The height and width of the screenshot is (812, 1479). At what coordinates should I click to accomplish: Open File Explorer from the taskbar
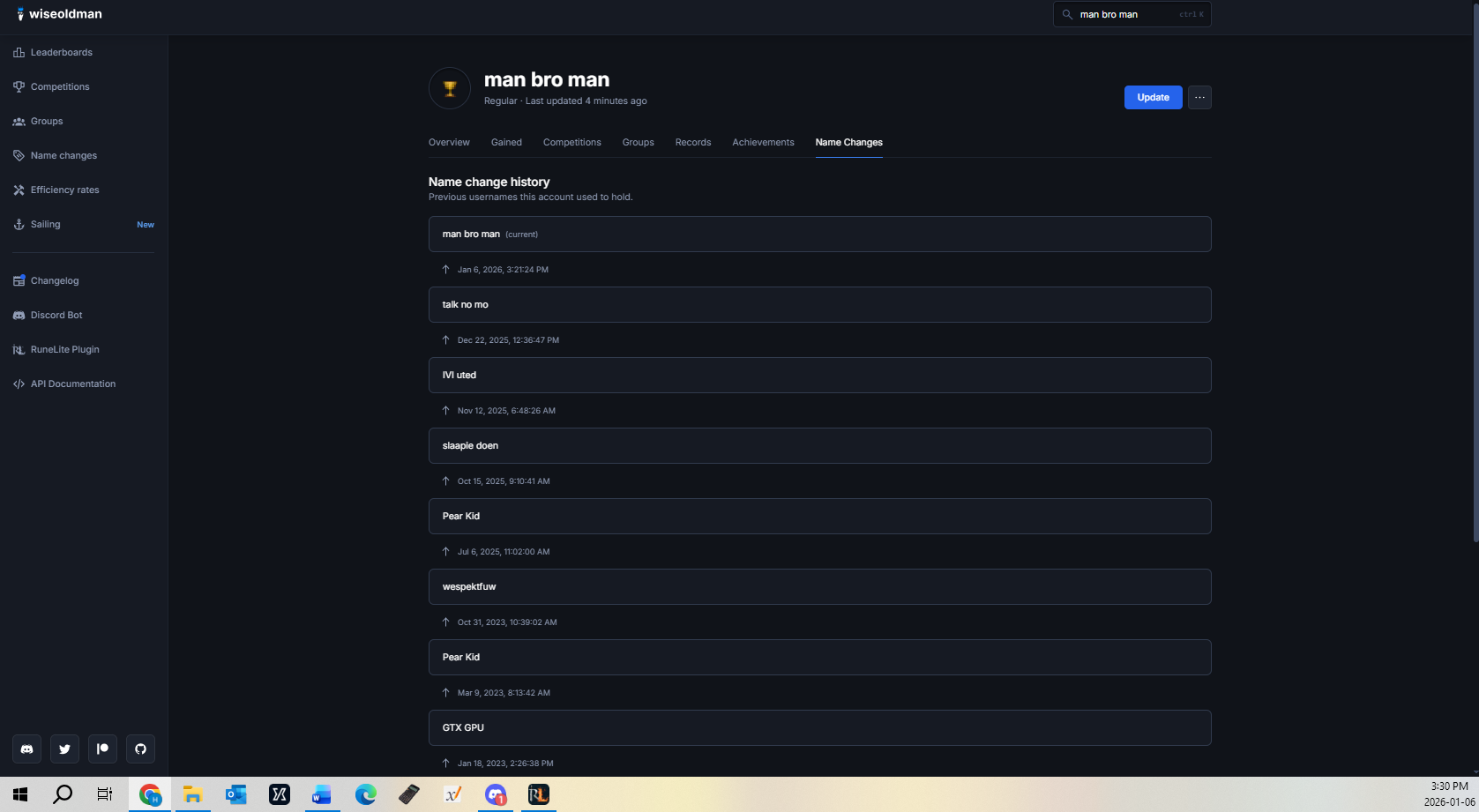(x=192, y=794)
